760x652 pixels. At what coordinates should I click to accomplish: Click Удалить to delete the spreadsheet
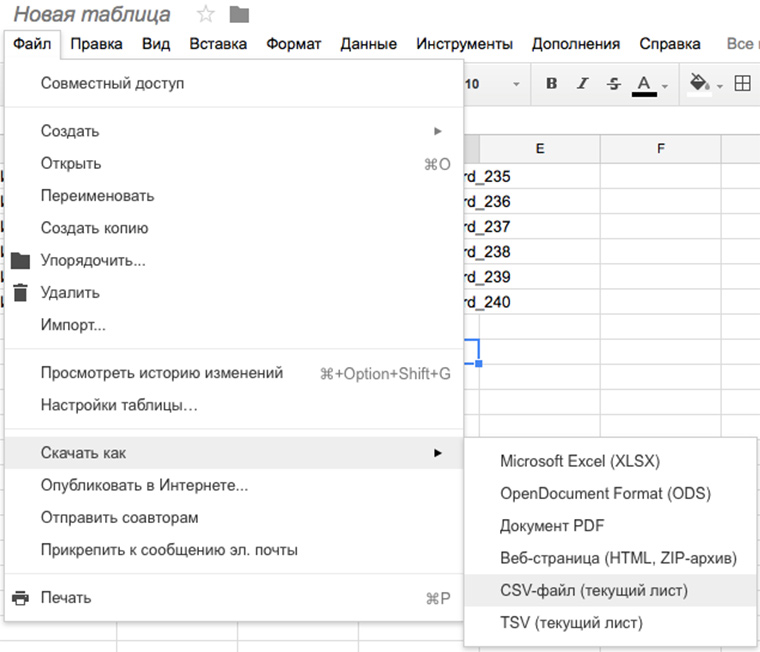pyautogui.click(x=70, y=293)
